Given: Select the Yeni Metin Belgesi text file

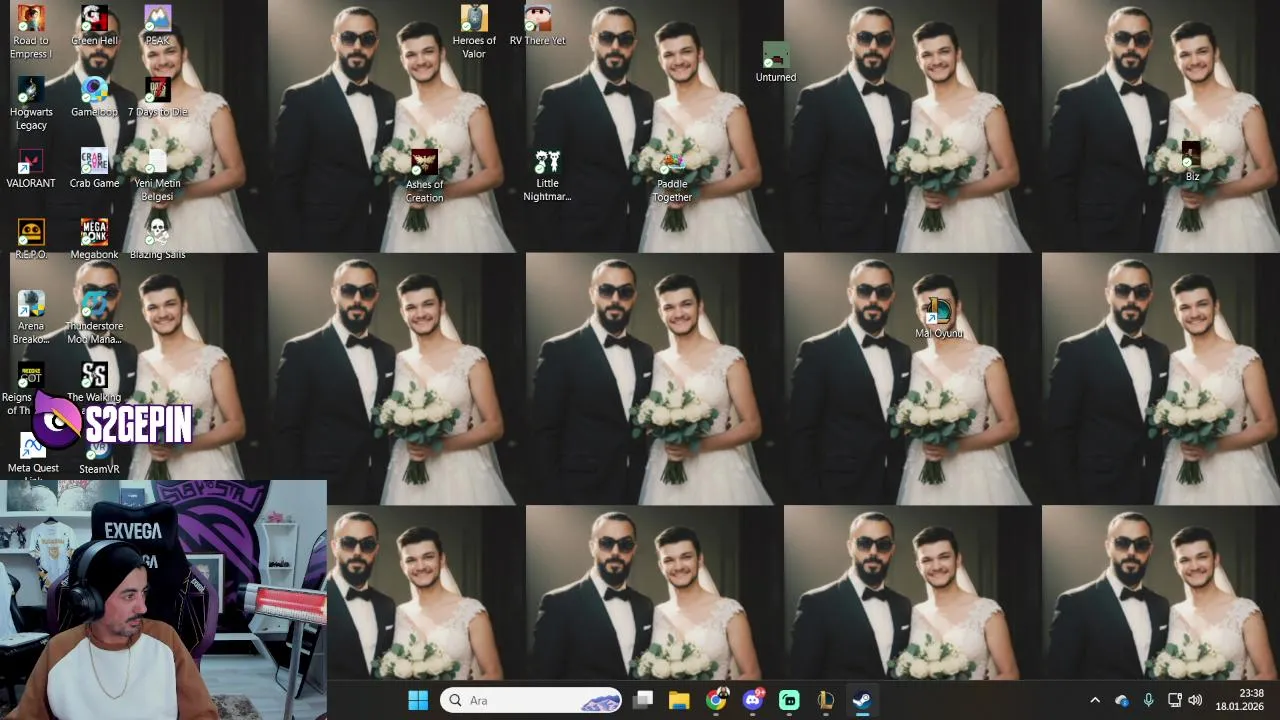Looking at the screenshot, I should point(157,175).
